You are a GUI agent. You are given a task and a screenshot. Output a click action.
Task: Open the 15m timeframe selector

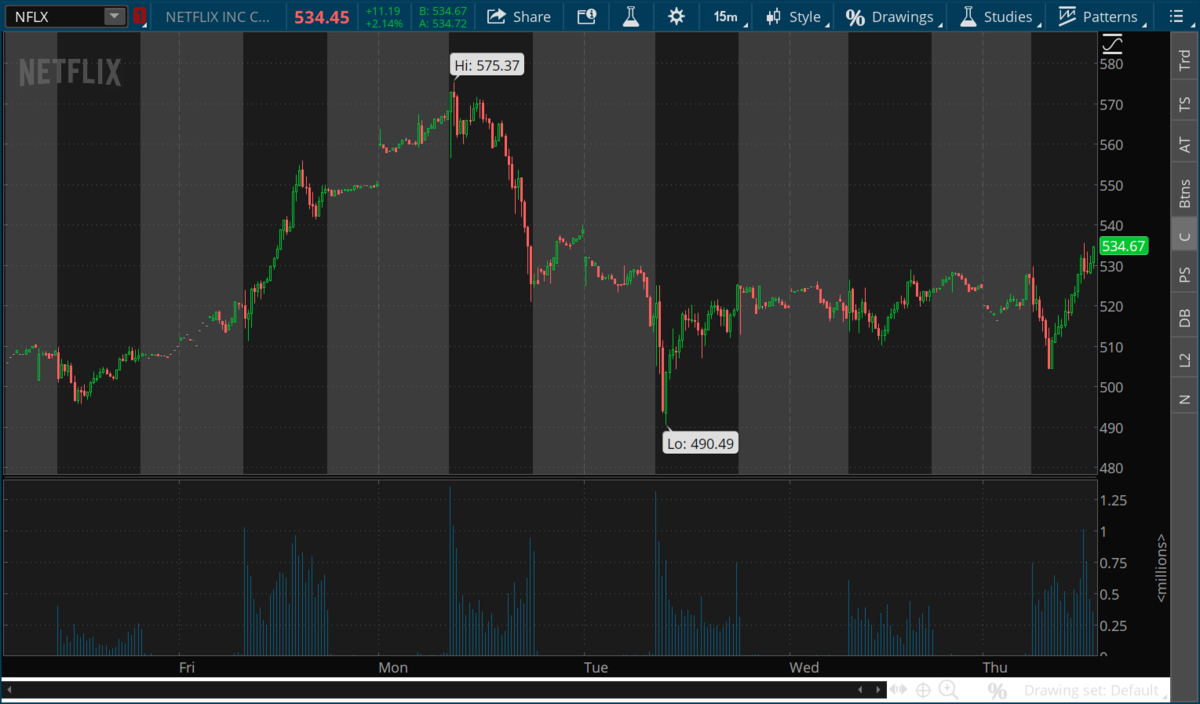pos(727,16)
